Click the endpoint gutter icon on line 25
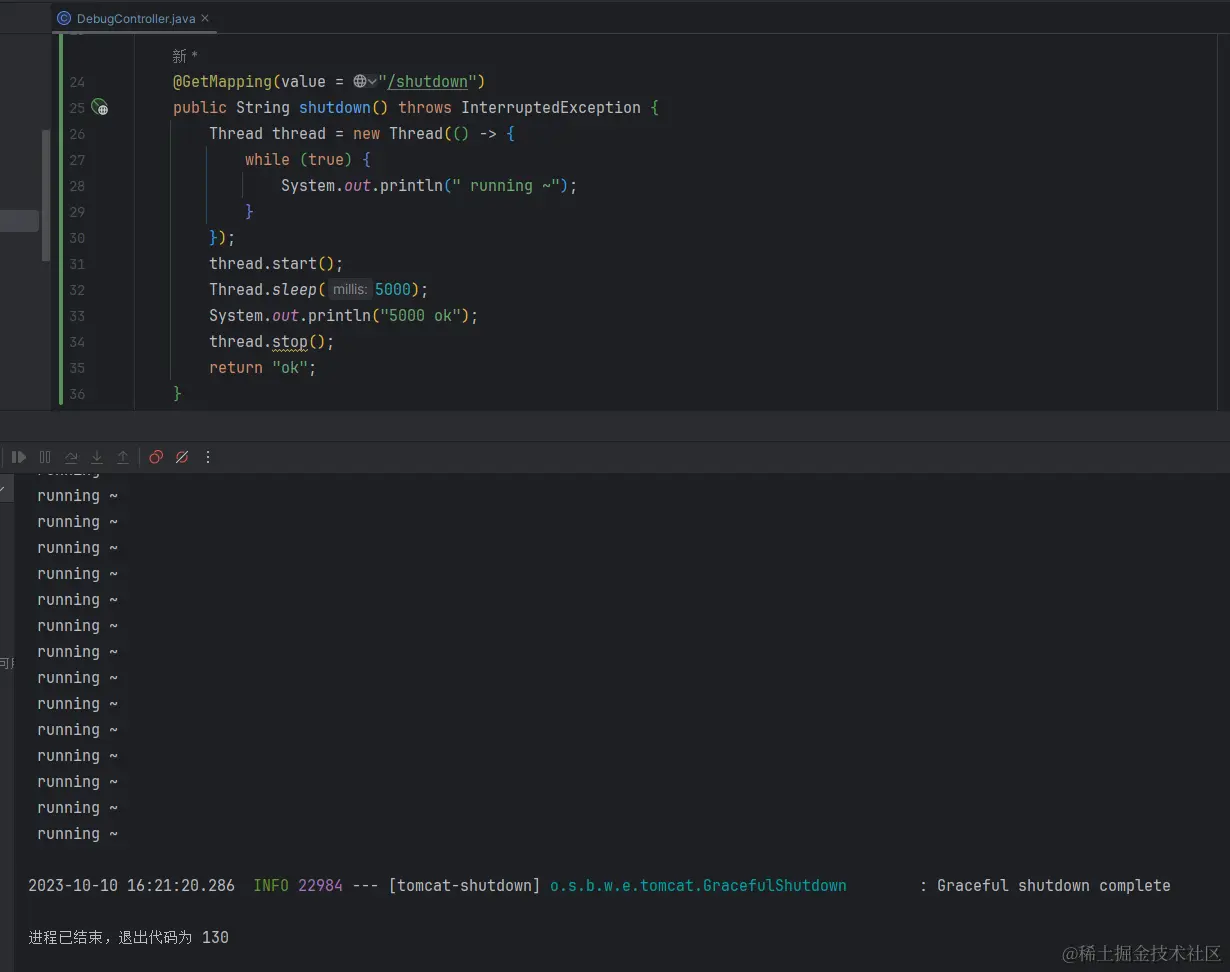Image resolution: width=1230 pixels, height=972 pixels. 99,107
